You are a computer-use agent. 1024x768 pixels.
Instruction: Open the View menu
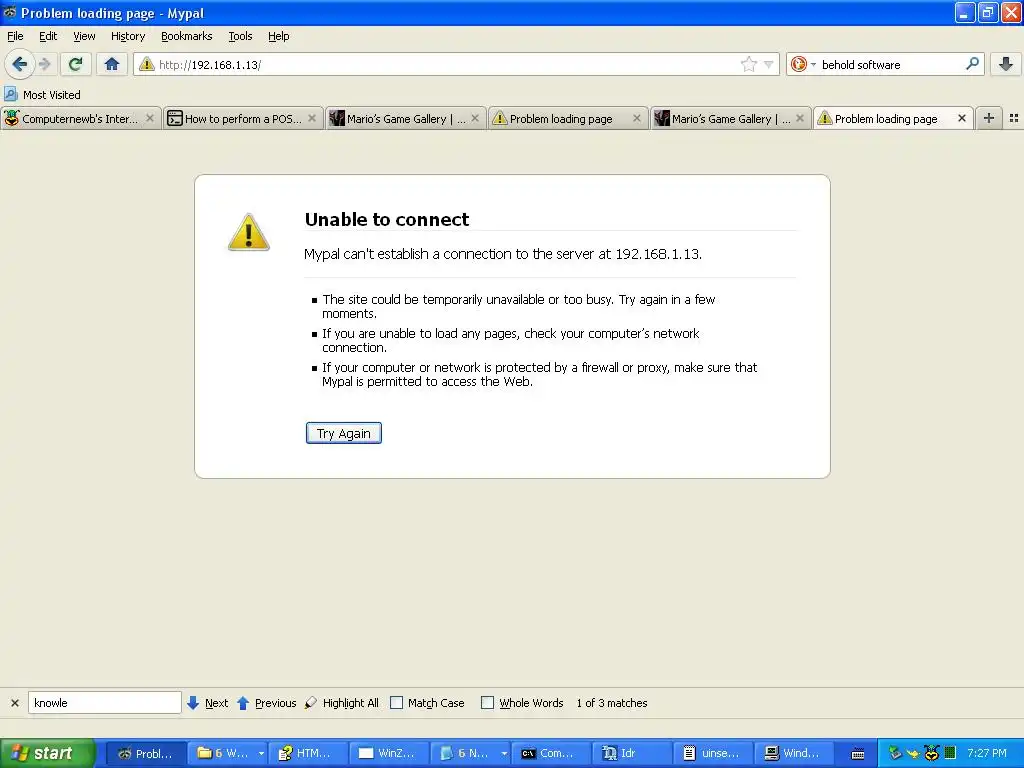pyautogui.click(x=84, y=36)
